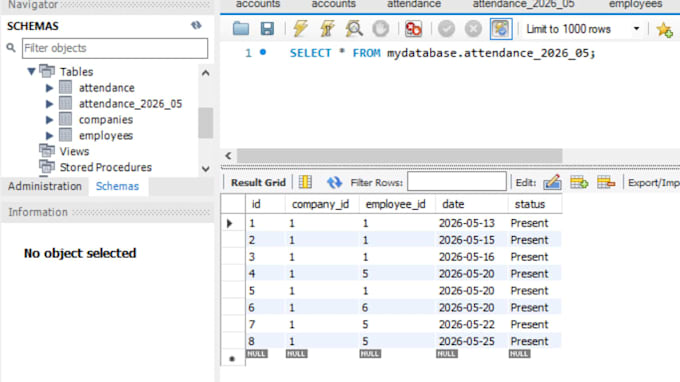Save the script with the floppy disk icon
680x382 pixels.
pyautogui.click(x=267, y=29)
